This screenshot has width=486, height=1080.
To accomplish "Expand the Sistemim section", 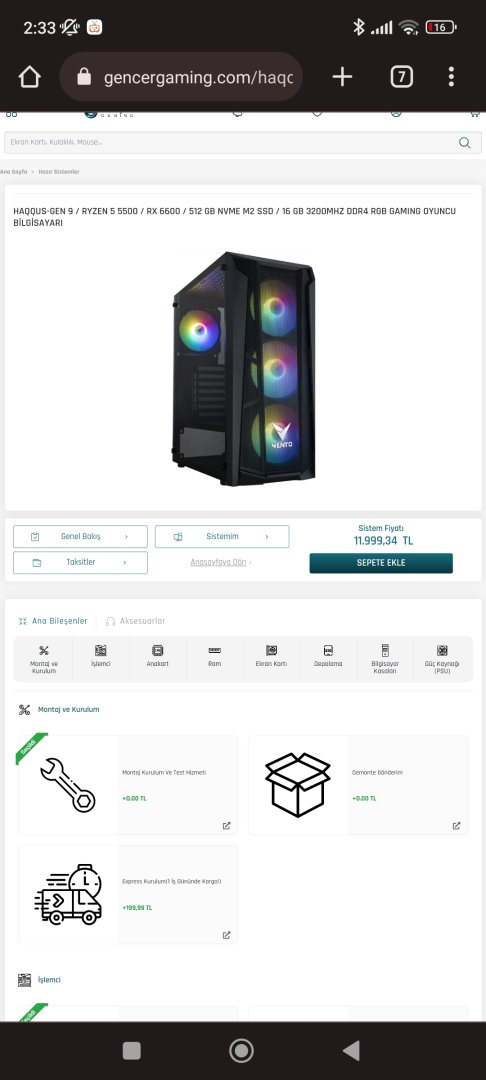I will click(x=222, y=537).
